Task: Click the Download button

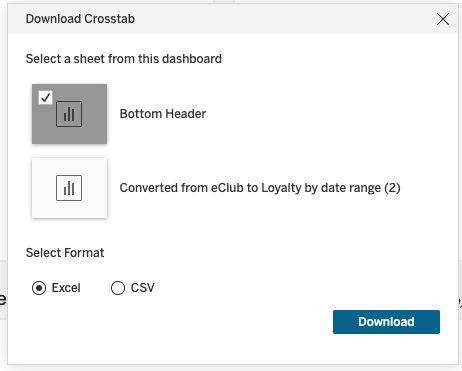Action: click(x=386, y=322)
